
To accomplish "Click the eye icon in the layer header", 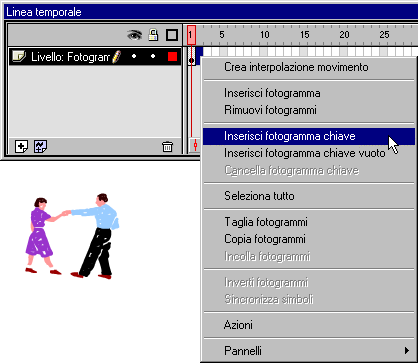I will pyautogui.click(x=134, y=35).
